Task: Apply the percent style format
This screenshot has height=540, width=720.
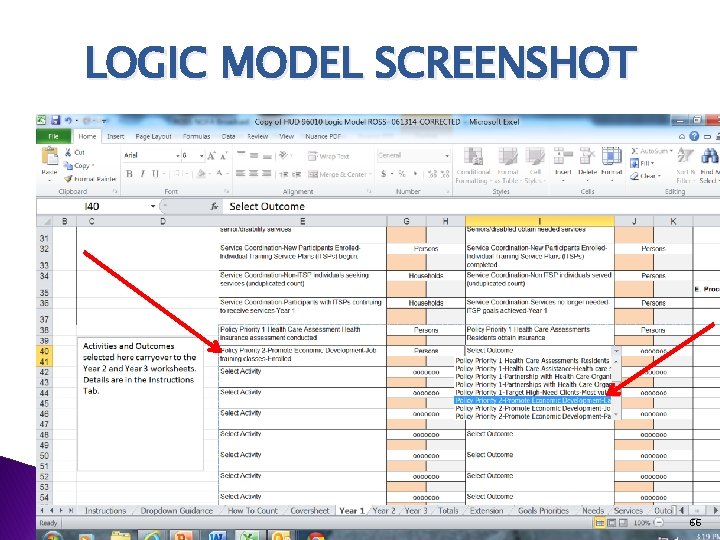Action: 402,174
